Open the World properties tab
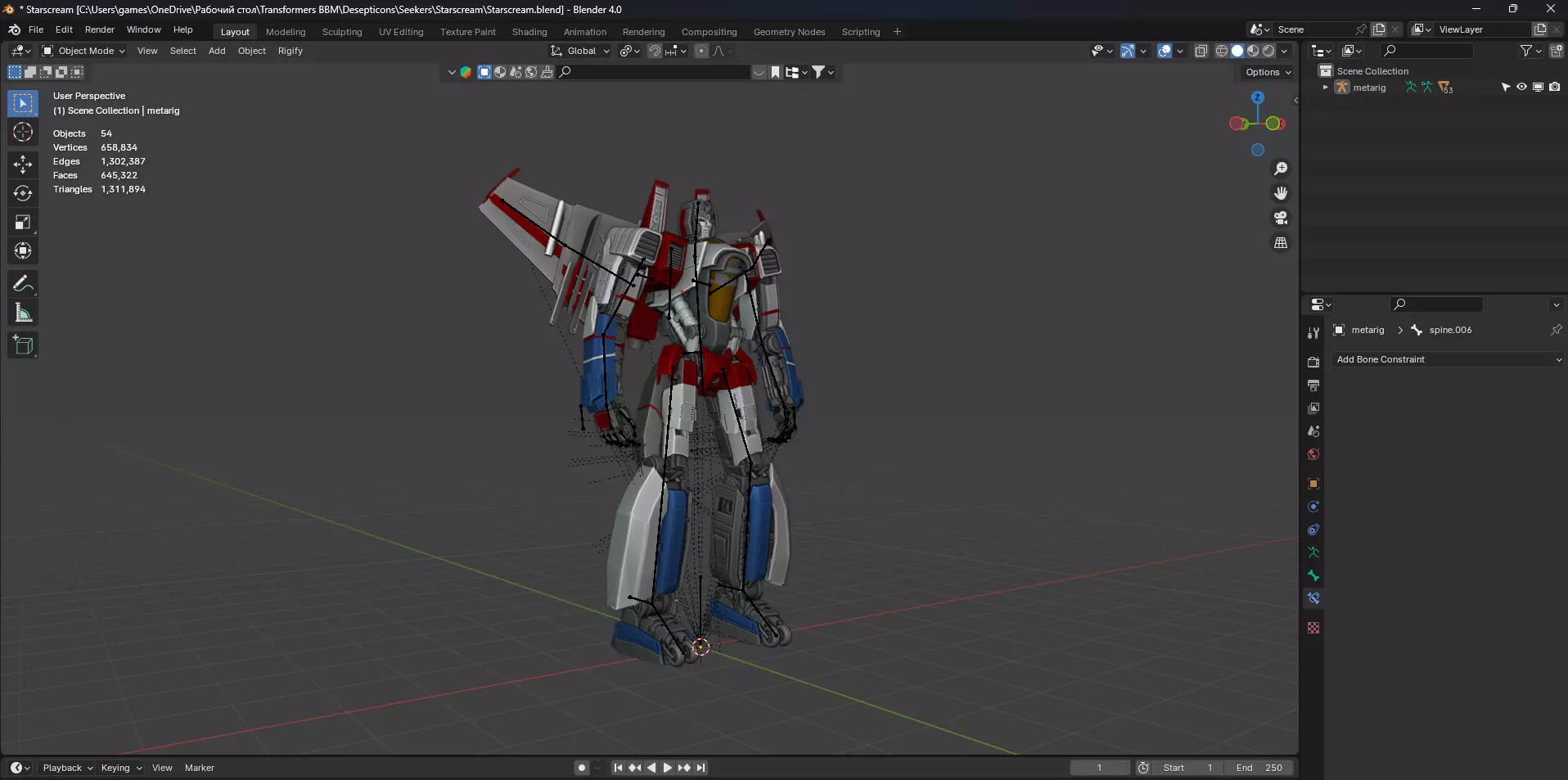The height and width of the screenshot is (780, 1568). pos(1313,454)
